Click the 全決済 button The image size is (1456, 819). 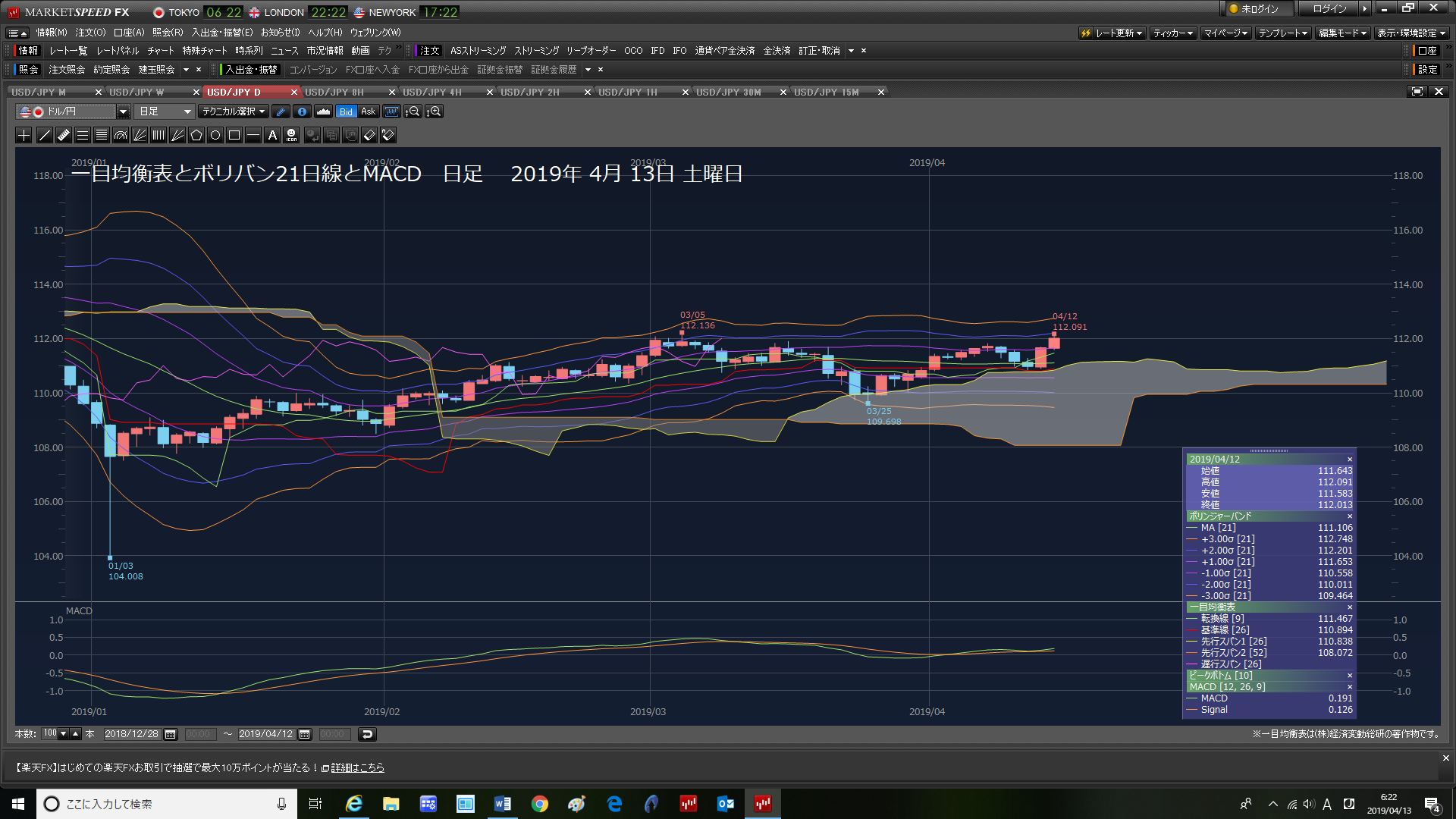tap(777, 51)
